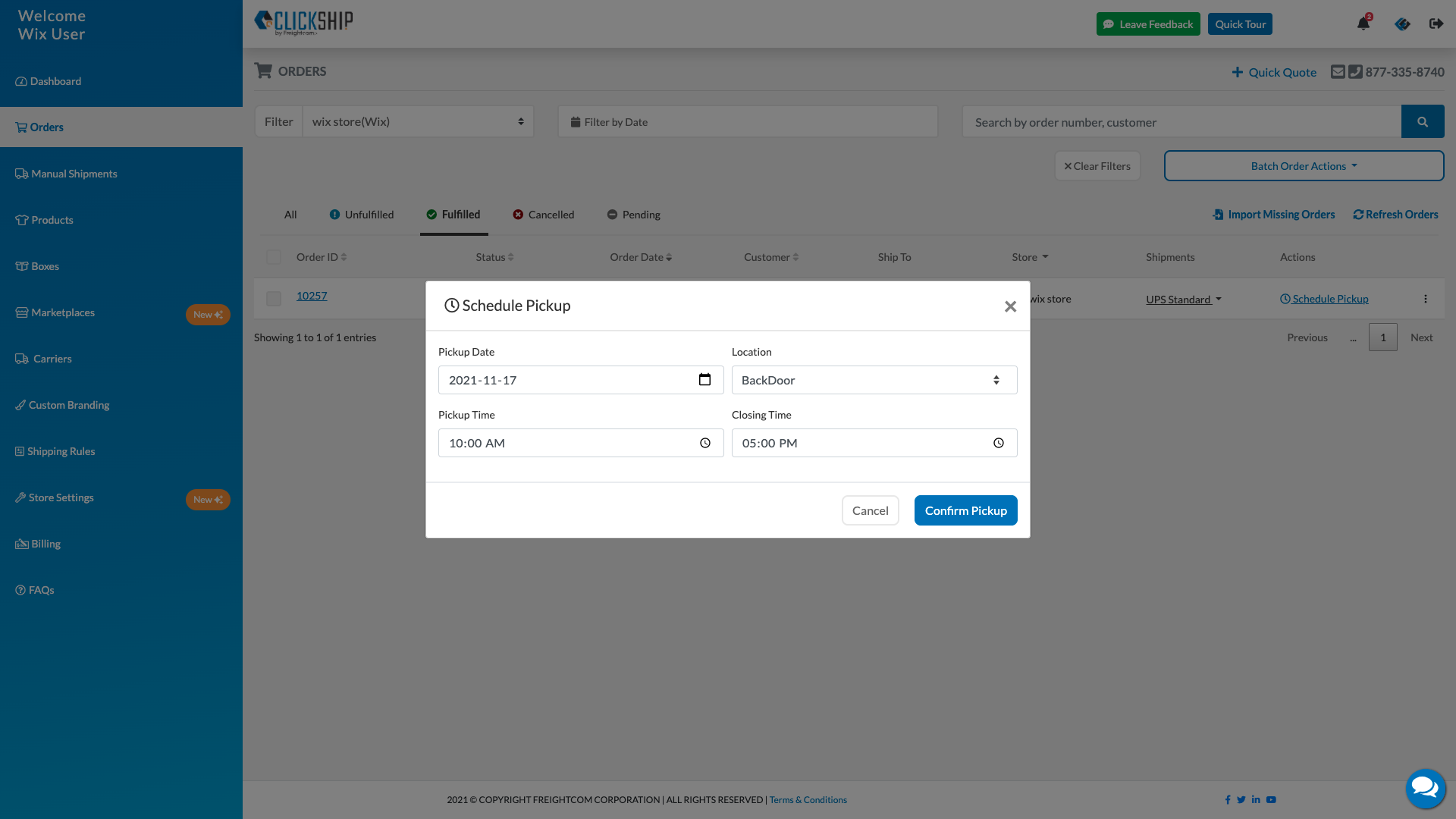Check the select-all checkbox in table header
Viewport: 1456px width, 819px height.
click(273, 257)
